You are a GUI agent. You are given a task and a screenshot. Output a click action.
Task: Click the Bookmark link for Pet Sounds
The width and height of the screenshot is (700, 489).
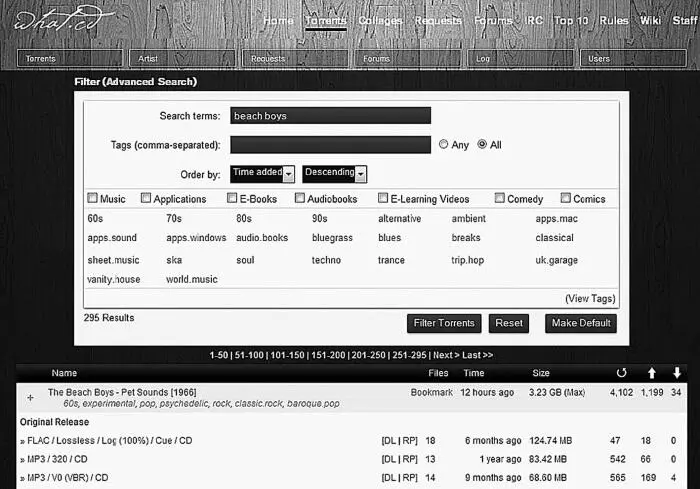(x=432, y=393)
